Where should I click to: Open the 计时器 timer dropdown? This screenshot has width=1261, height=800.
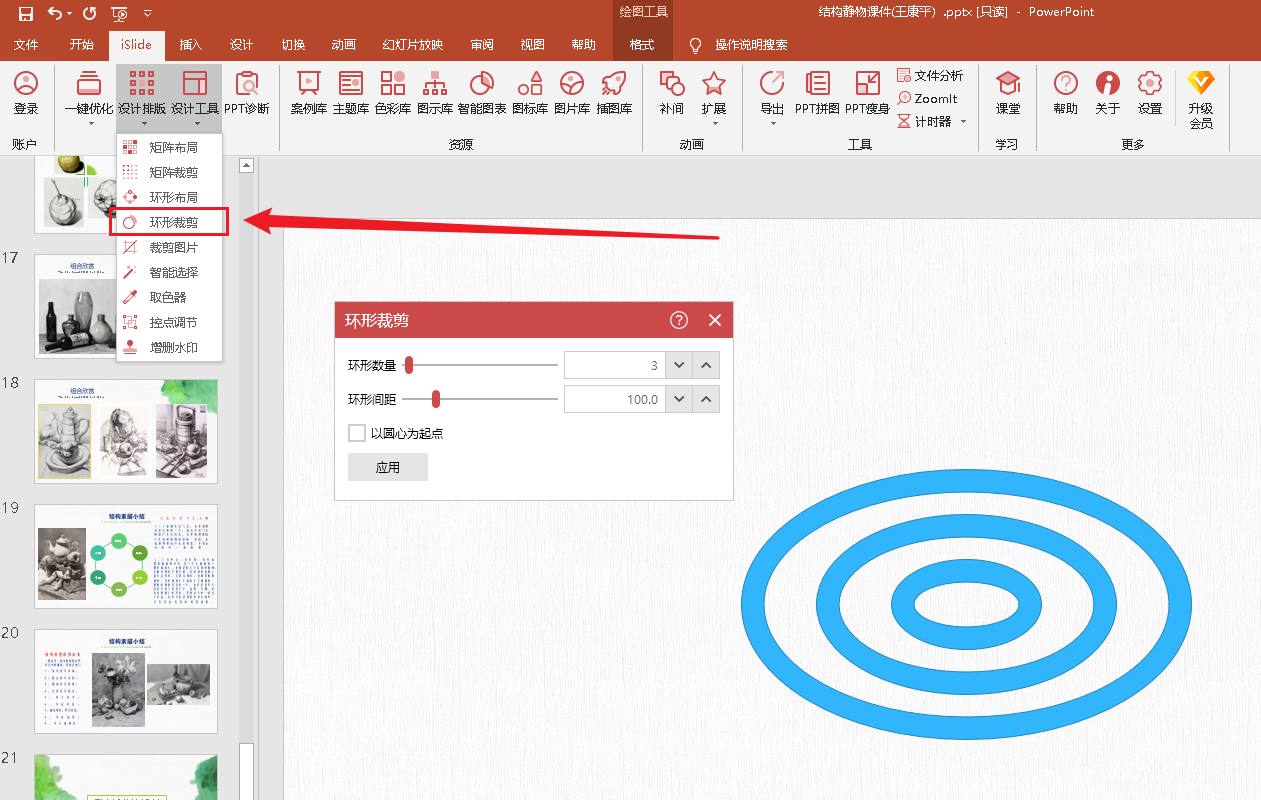pyautogui.click(x=963, y=121)
